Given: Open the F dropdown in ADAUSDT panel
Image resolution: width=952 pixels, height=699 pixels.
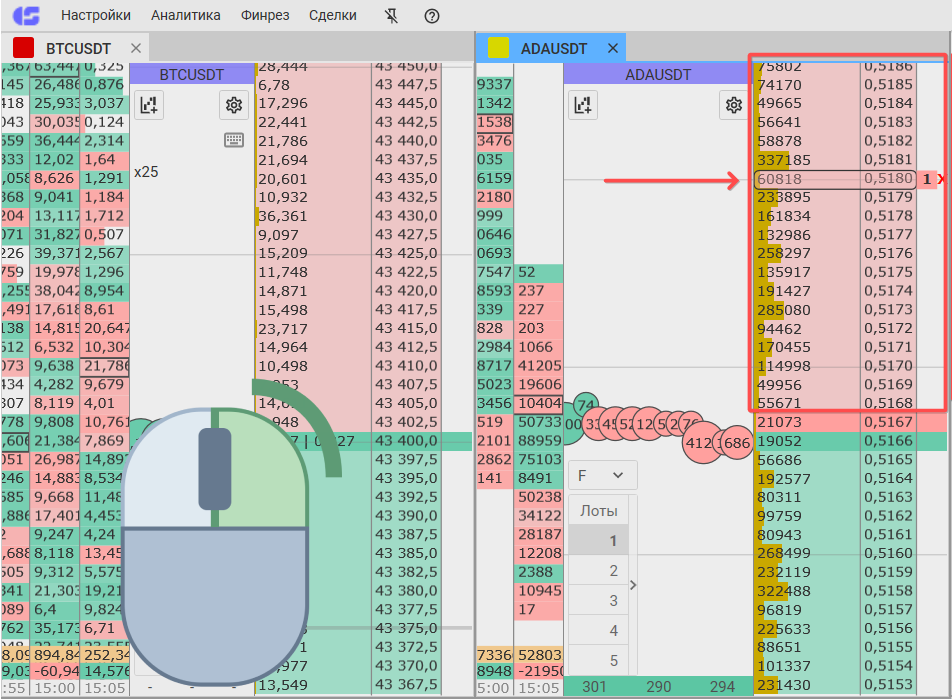Looking at the screenshot, I should (602, 475).
